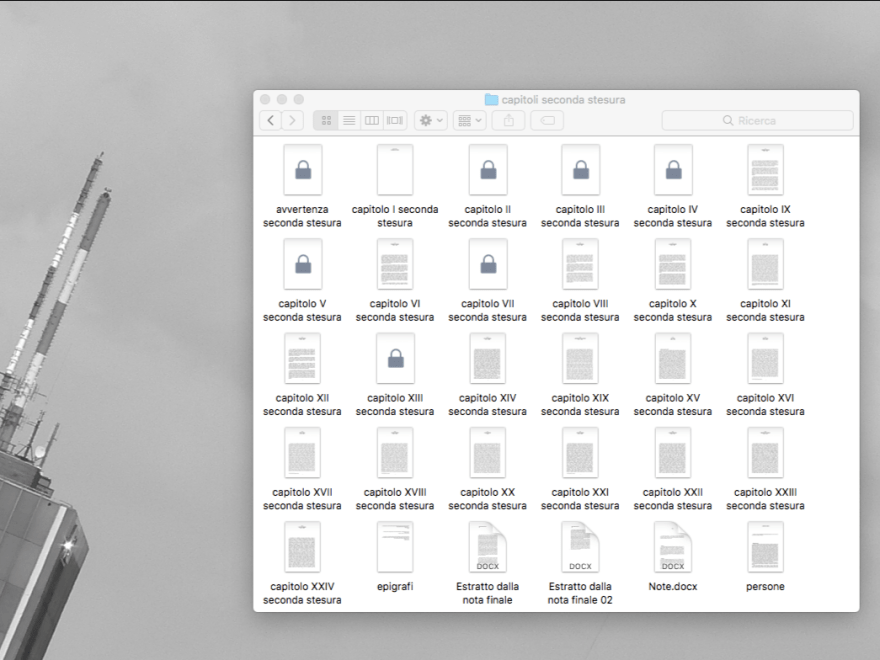
Task: Open the arrange items dropdown
Action: [469, 120]
